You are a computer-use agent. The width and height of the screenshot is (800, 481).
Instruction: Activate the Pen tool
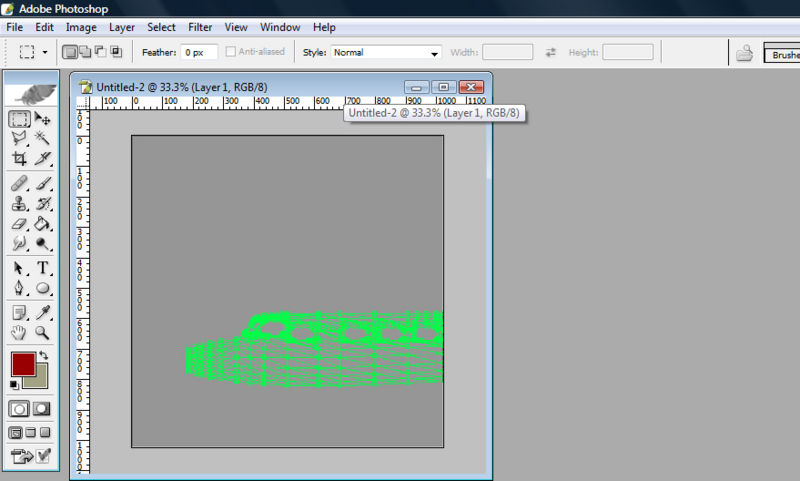pos(19,288)
